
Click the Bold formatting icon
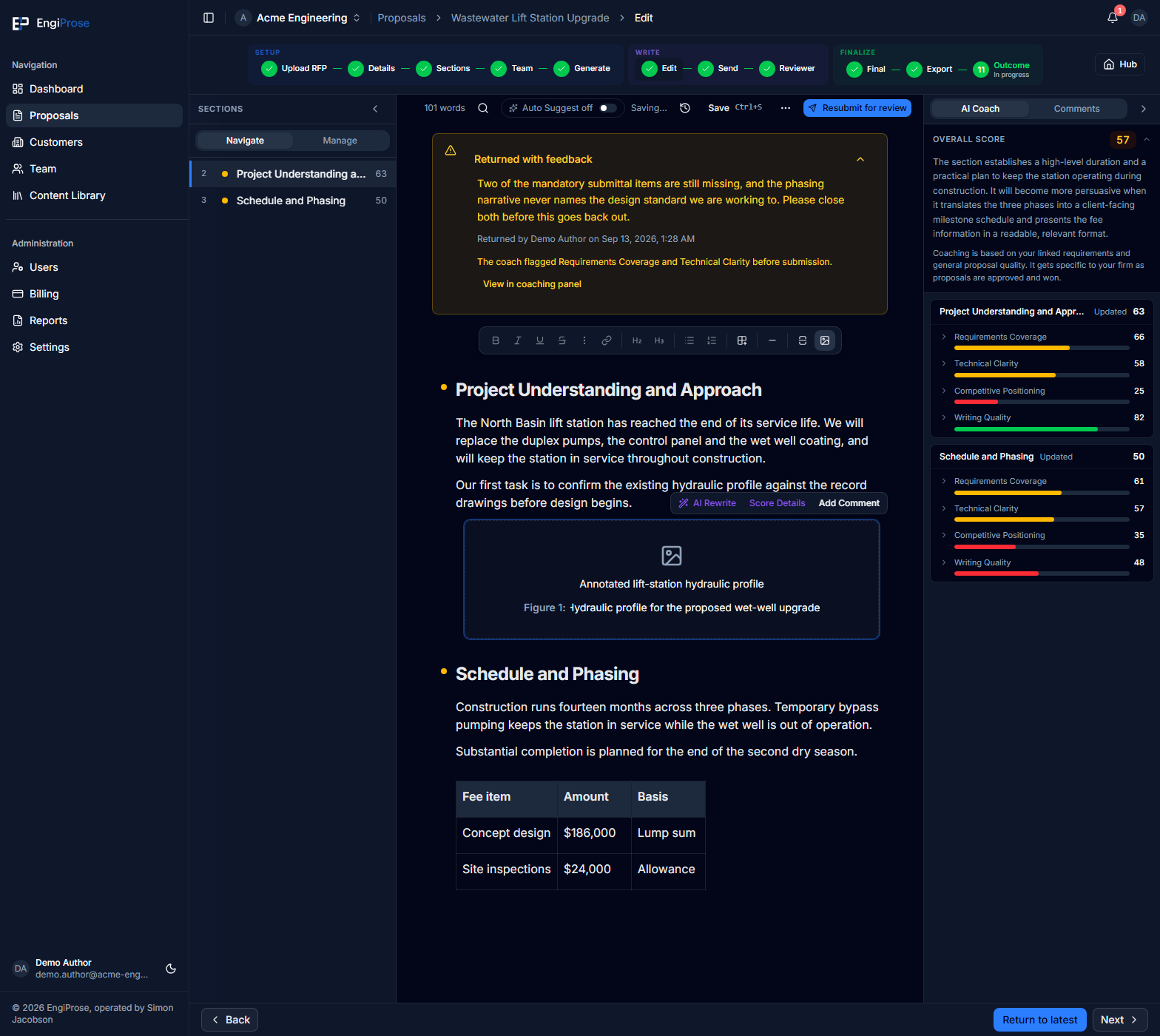(x=496, y=340)
